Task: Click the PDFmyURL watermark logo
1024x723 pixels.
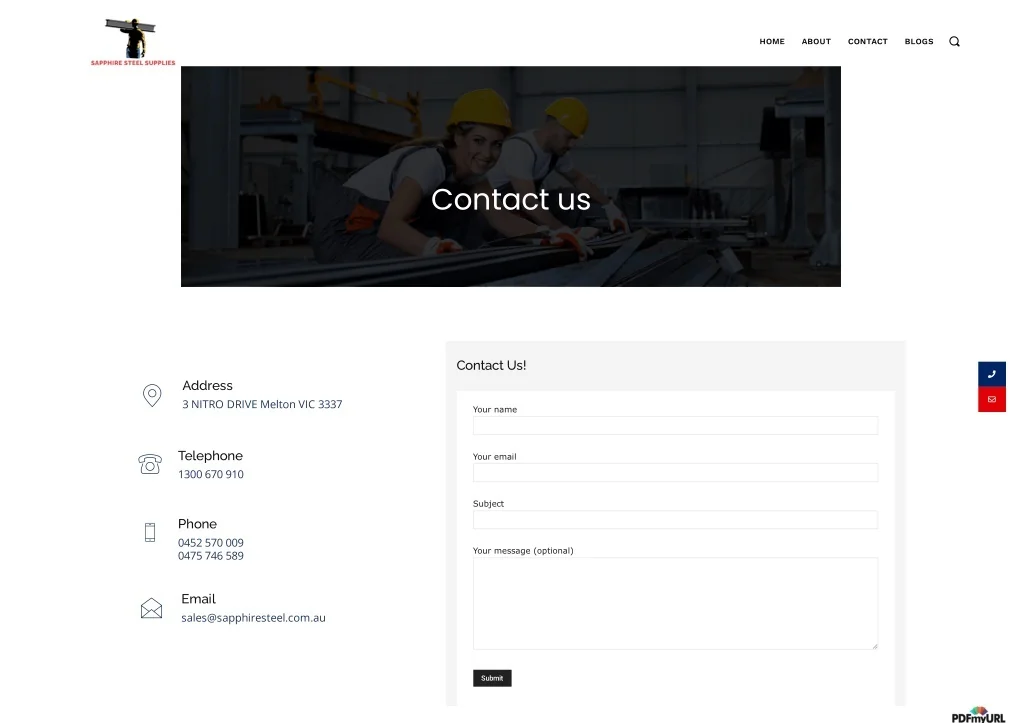Action: pyautogui.click(x=978, y=714)
